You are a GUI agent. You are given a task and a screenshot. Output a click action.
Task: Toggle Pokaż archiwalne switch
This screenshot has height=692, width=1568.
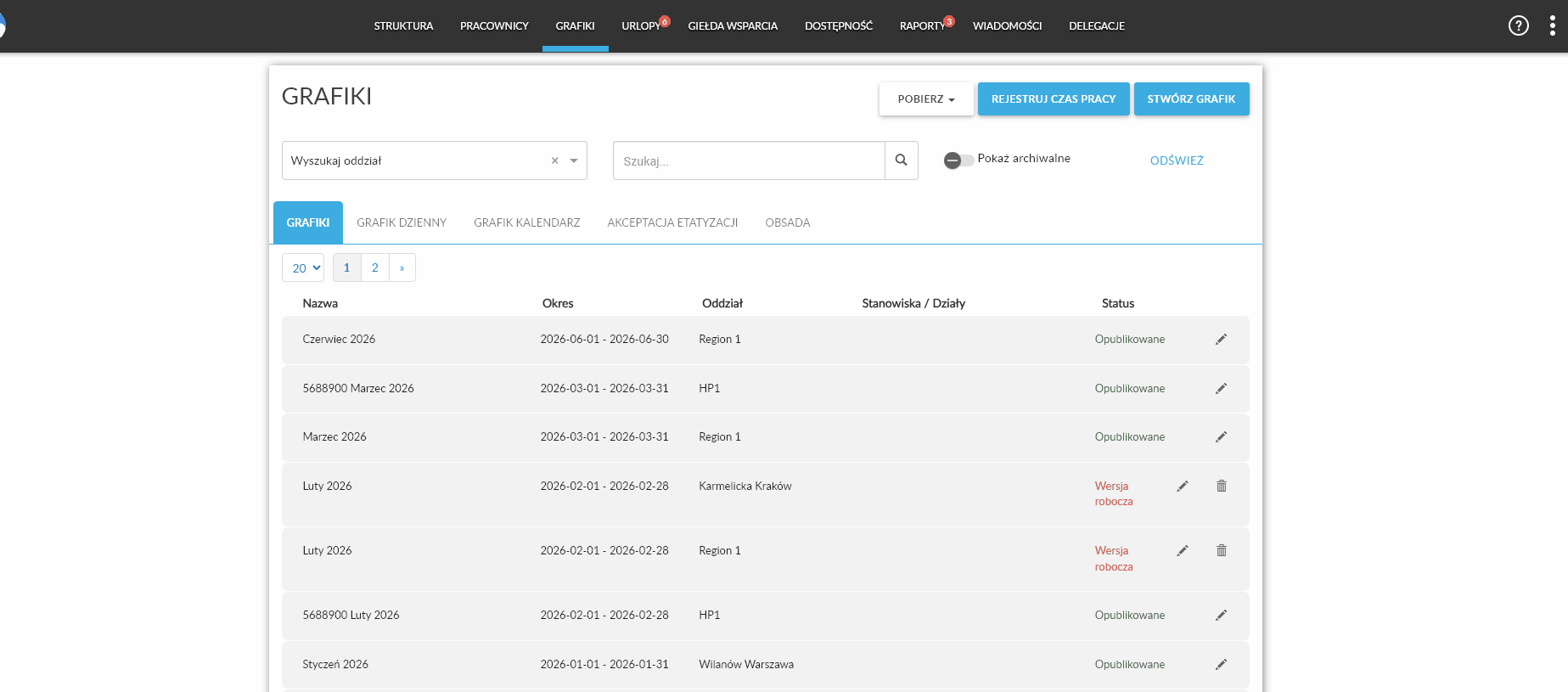click(x=958, y=160)
